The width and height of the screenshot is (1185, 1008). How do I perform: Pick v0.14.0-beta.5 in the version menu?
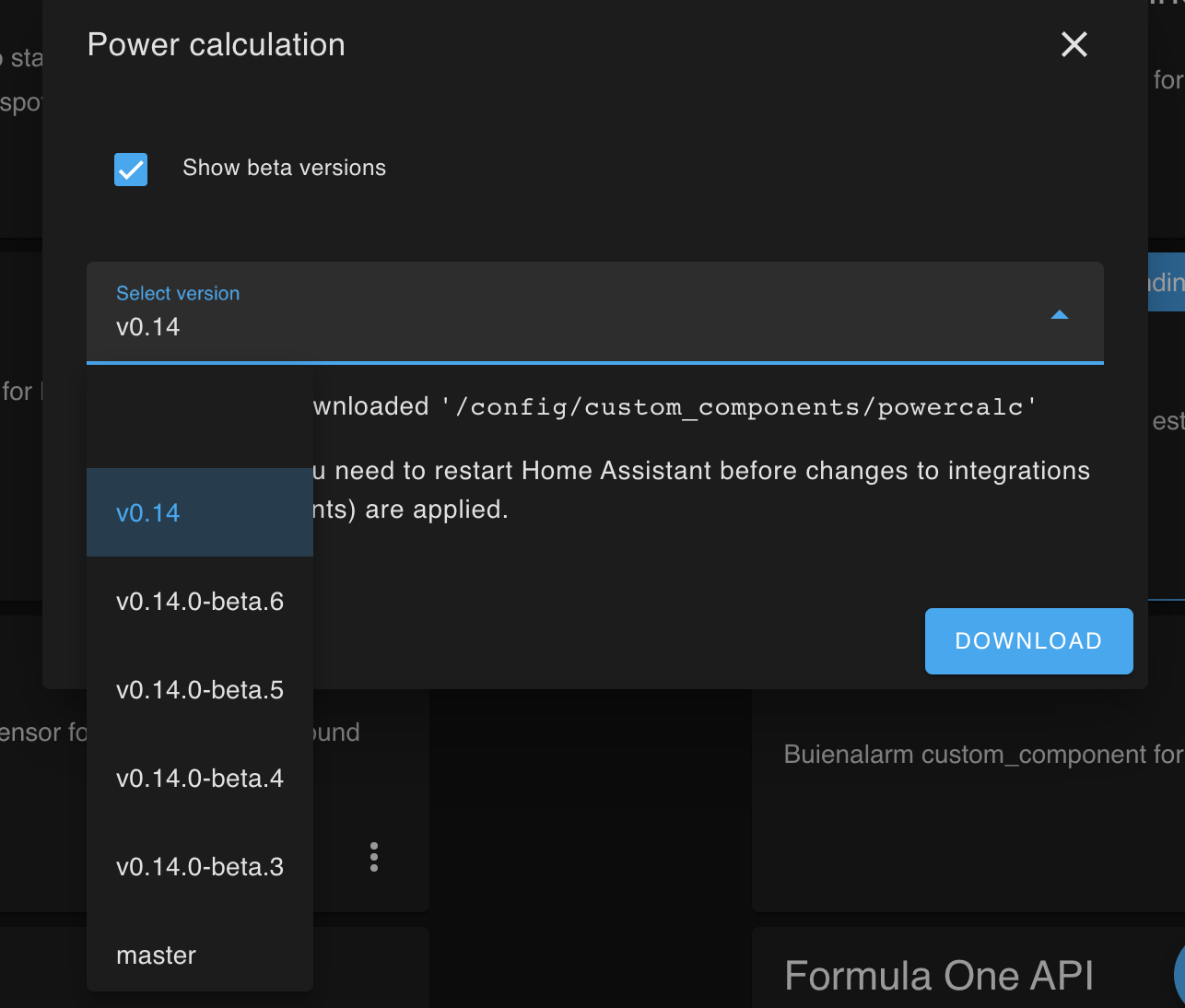point(199,689)
